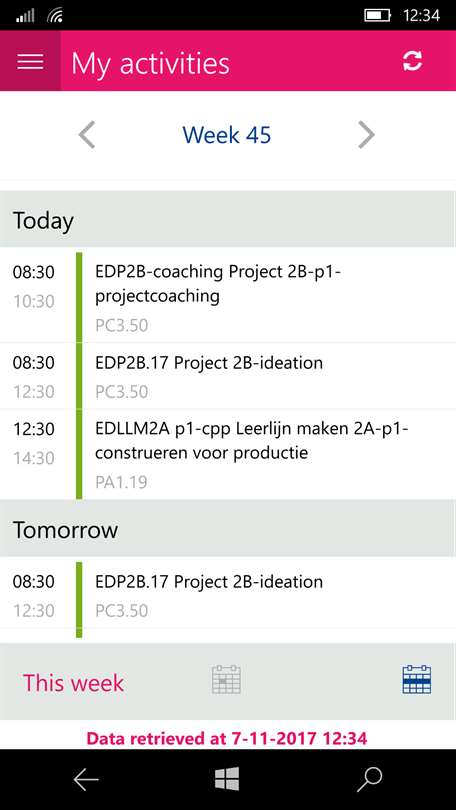Viewport: 456px width, 810px height.
Task: Tap the back arrow navigation button
Action: pos(86,779)
